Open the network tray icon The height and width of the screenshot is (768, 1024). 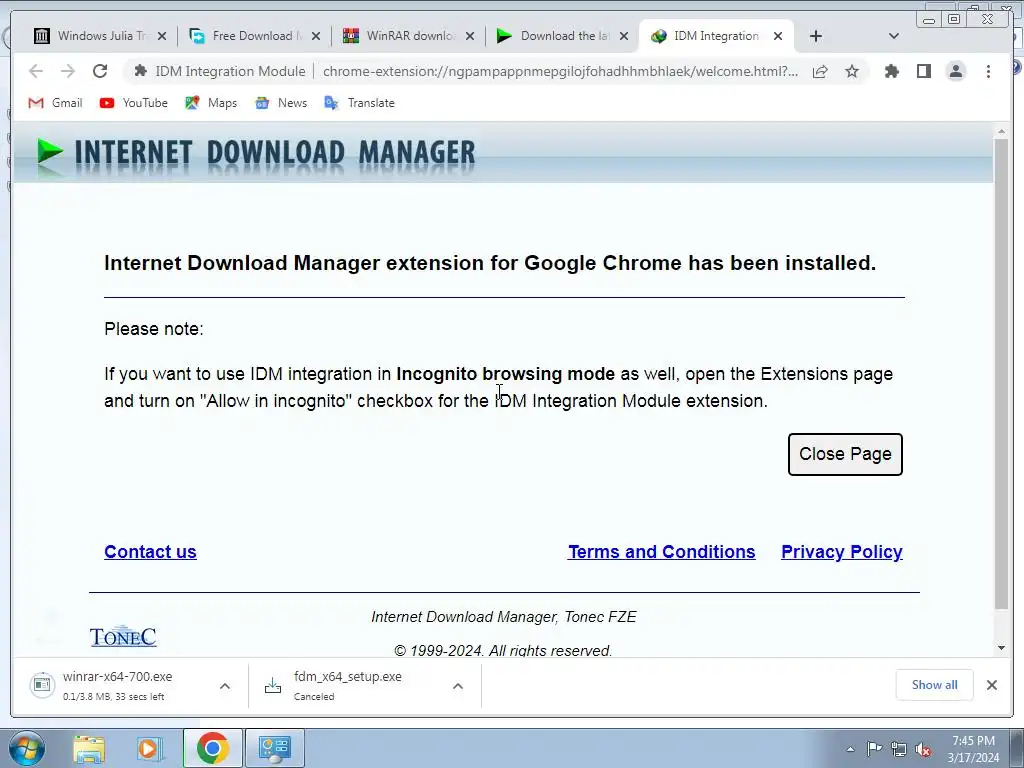(899, 748)
